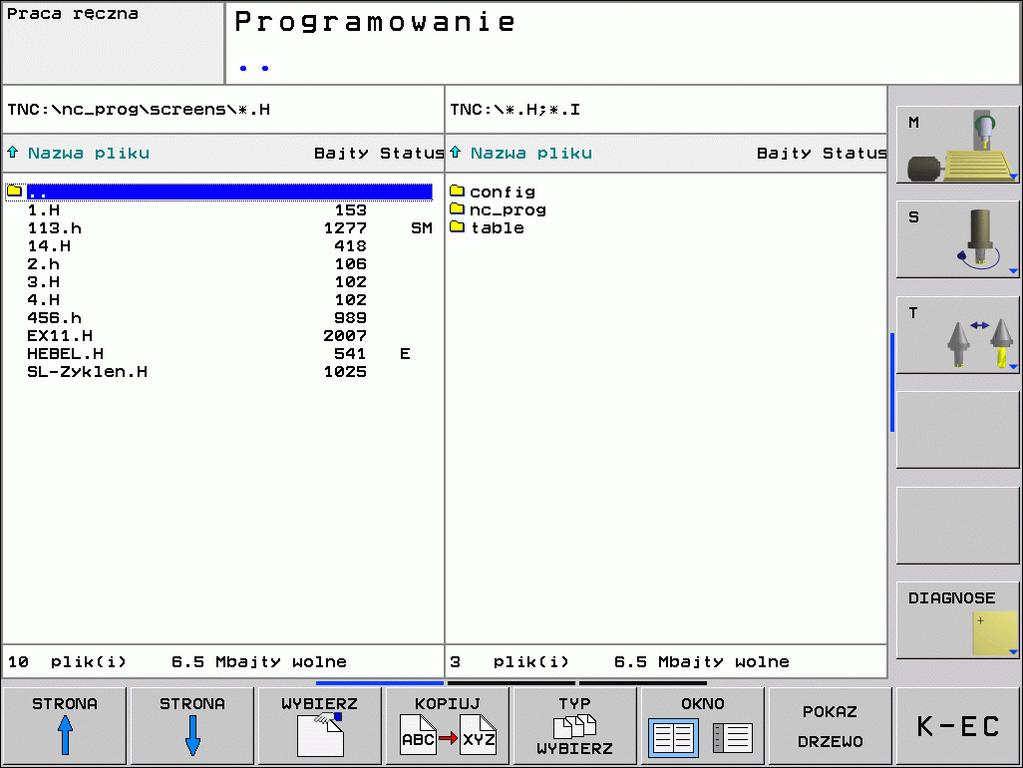Click the right pane Bajty column header

click(x=784, y=153)
